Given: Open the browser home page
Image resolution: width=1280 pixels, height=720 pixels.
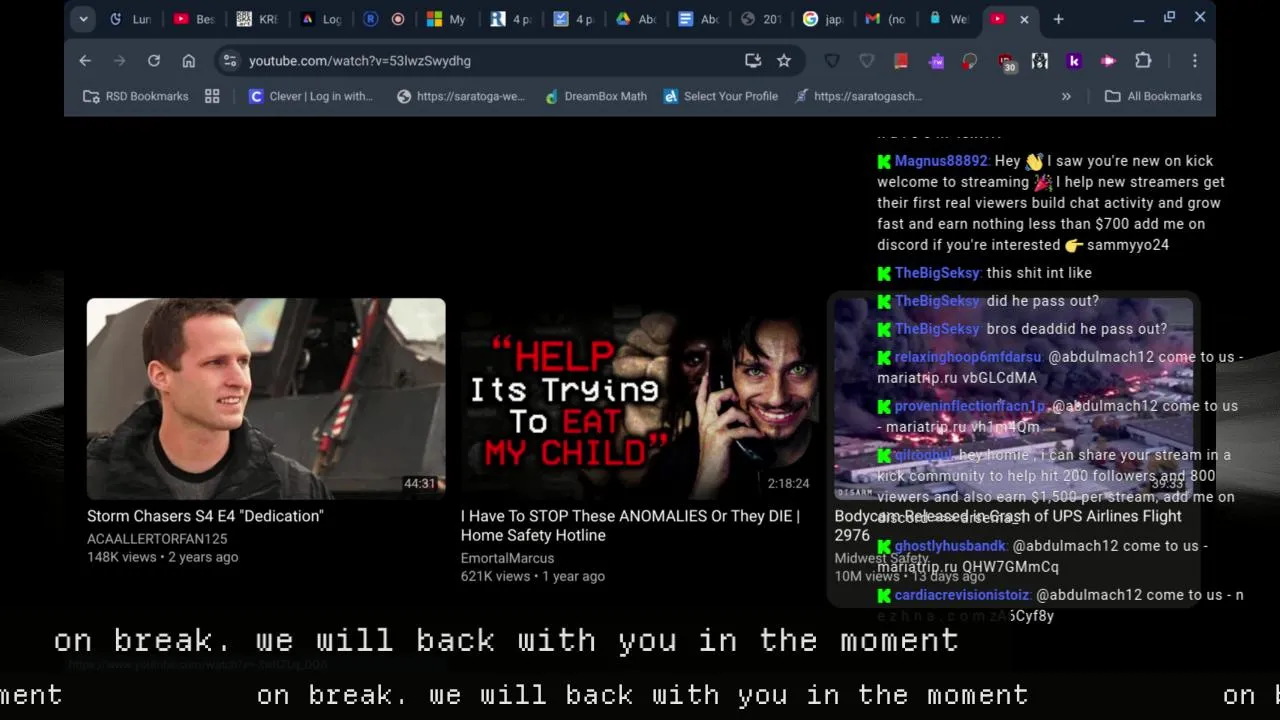Looking at the screenshot, I should (x=188, y=61).
